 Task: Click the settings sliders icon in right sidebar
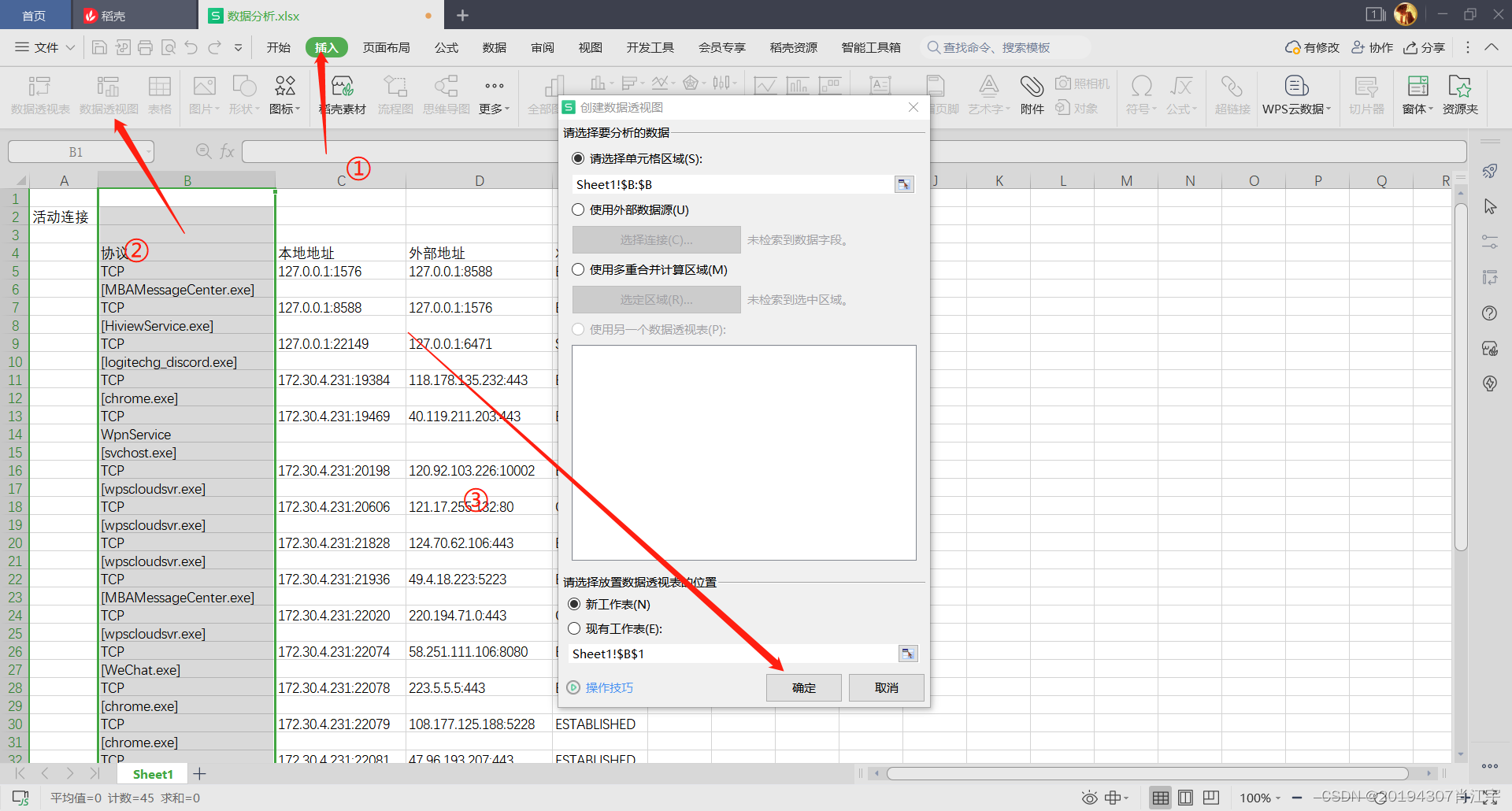pos(1489,242)
